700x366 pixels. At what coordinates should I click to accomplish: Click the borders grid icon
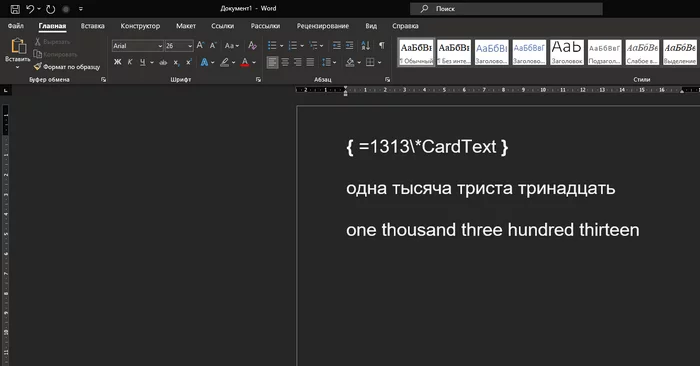370,62
